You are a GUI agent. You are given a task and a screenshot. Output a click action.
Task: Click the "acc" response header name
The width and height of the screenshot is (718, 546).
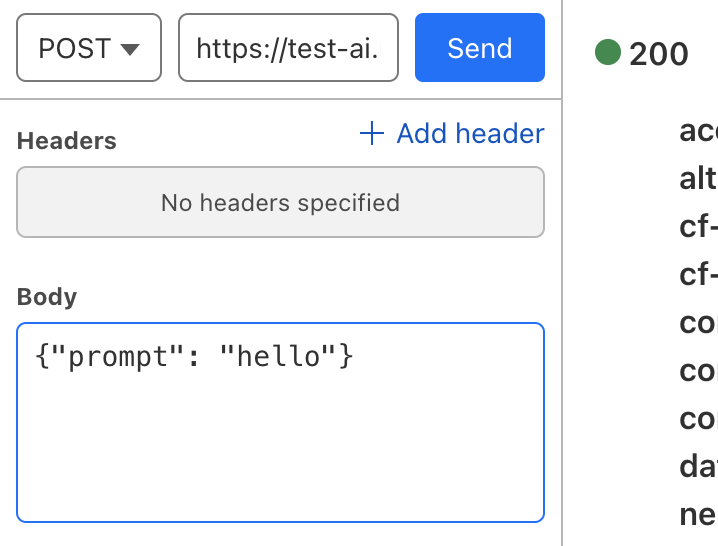coord(698,131)
